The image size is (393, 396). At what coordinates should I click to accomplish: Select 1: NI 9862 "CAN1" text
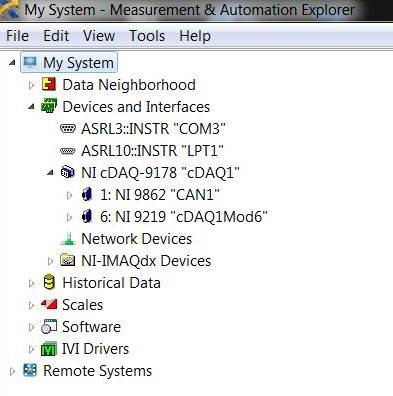point(160,195)
